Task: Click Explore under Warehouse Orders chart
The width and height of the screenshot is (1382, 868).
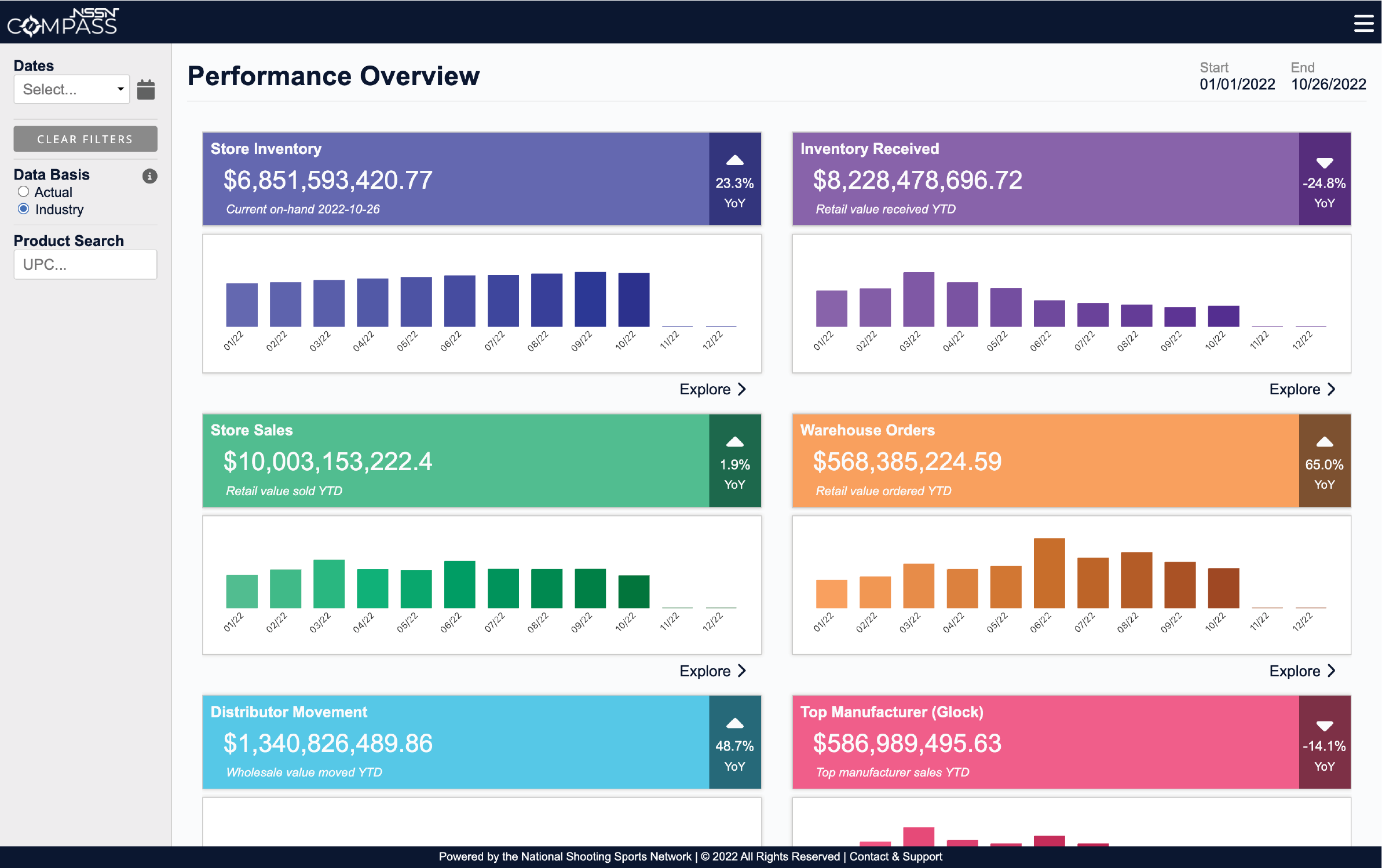Action: (x=1303, y=671)
